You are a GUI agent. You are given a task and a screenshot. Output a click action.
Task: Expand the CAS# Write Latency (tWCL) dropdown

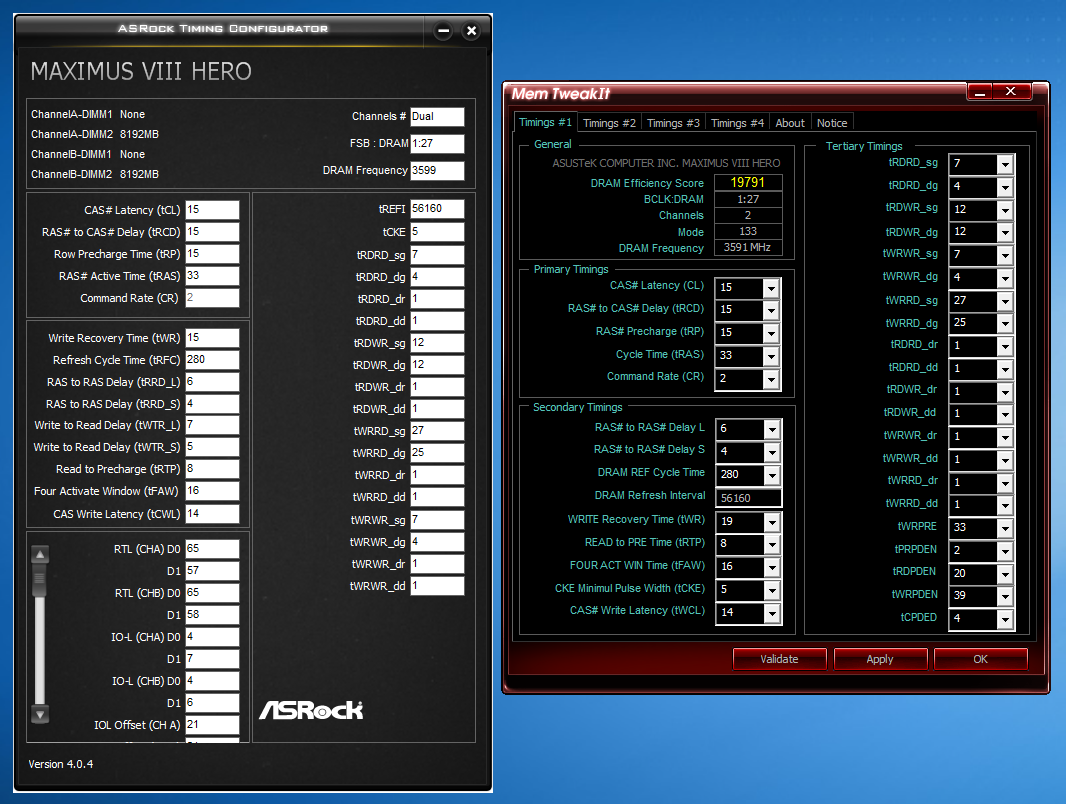pyautogui.click(x=772, y=613)
